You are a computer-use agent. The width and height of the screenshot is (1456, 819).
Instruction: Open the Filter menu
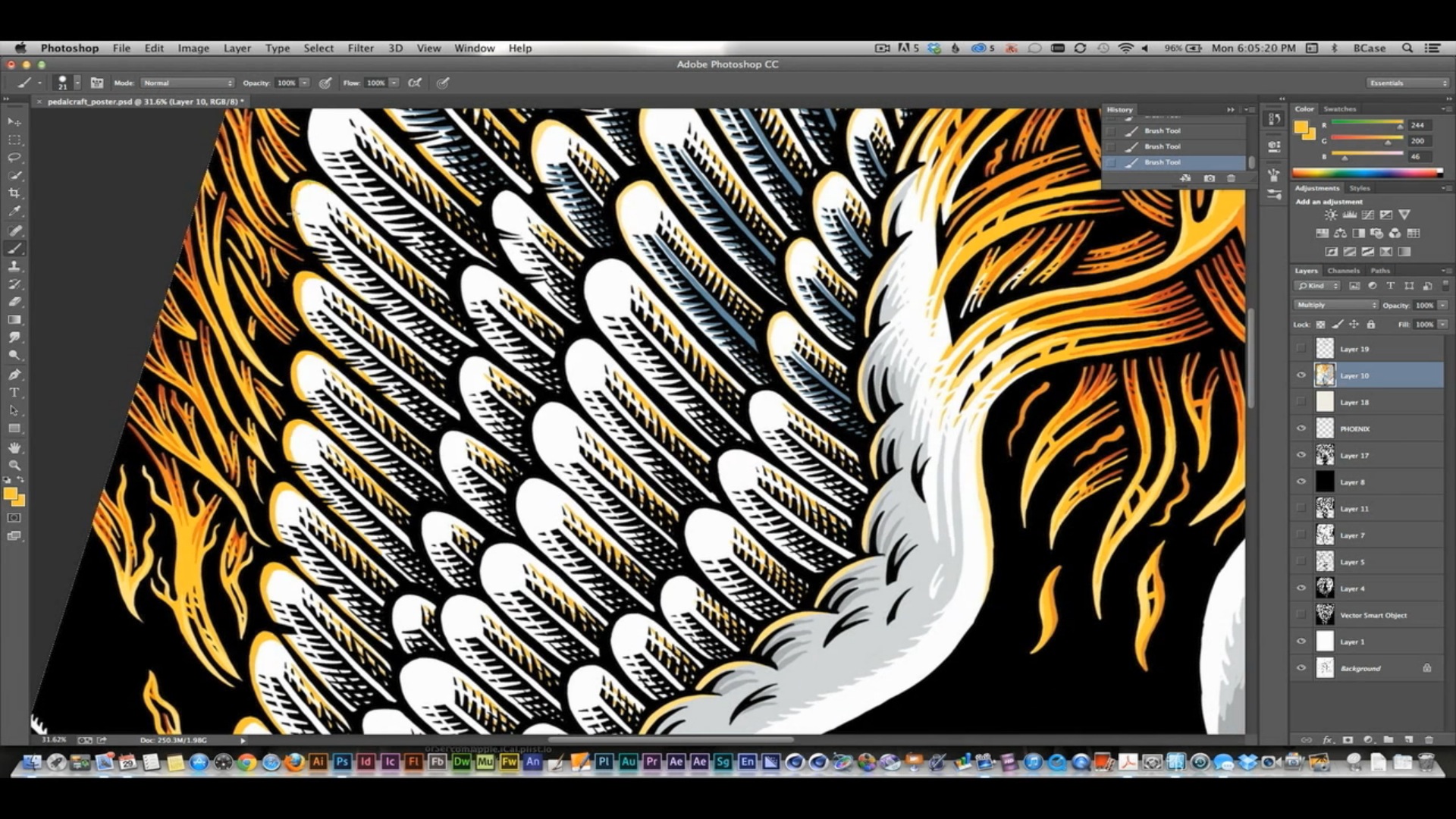point(360,48)
